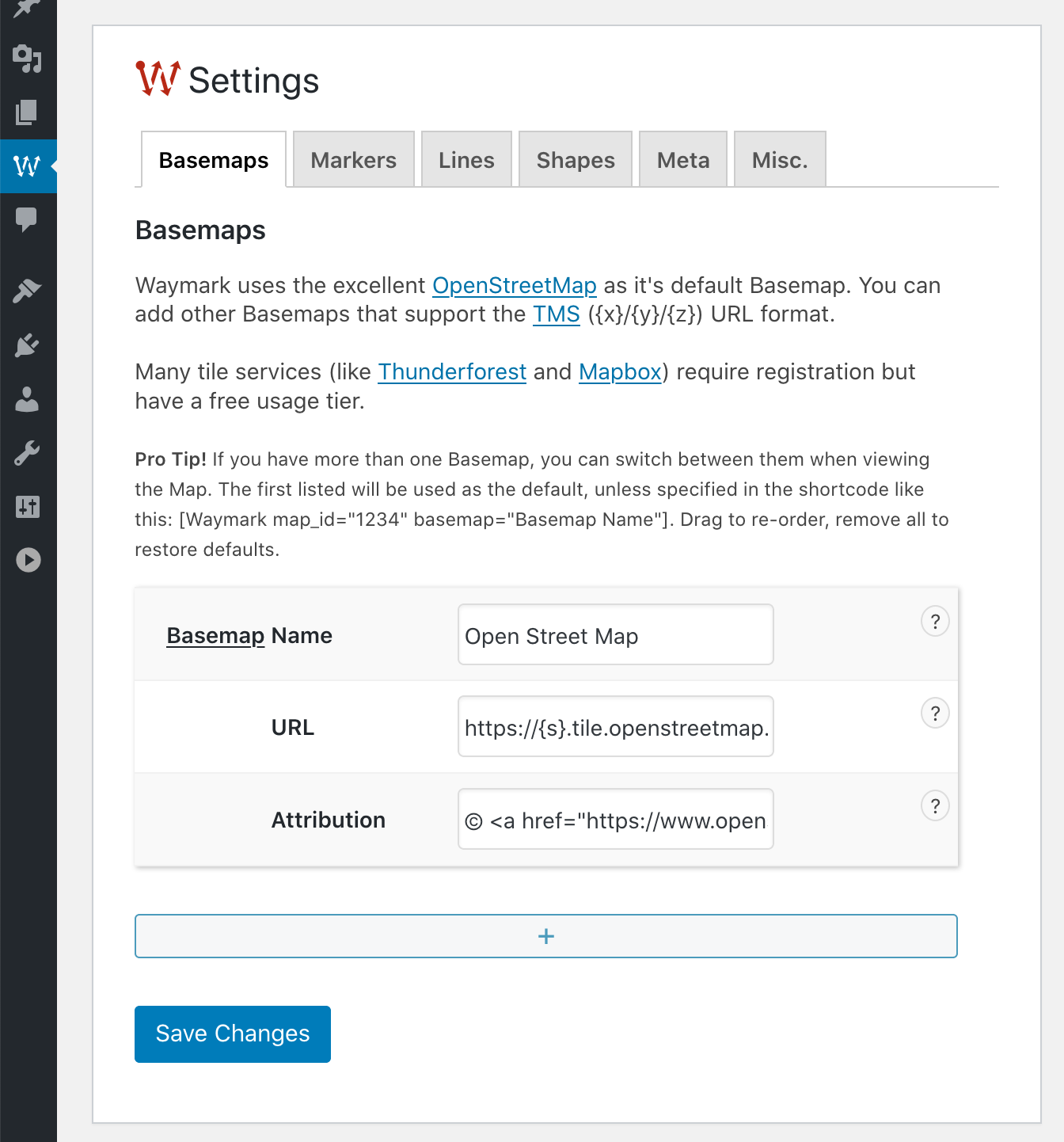This screenshot has height=1142, width=1064.
Task: Click the play circle icon in sidebar
Action: (28, 560)
